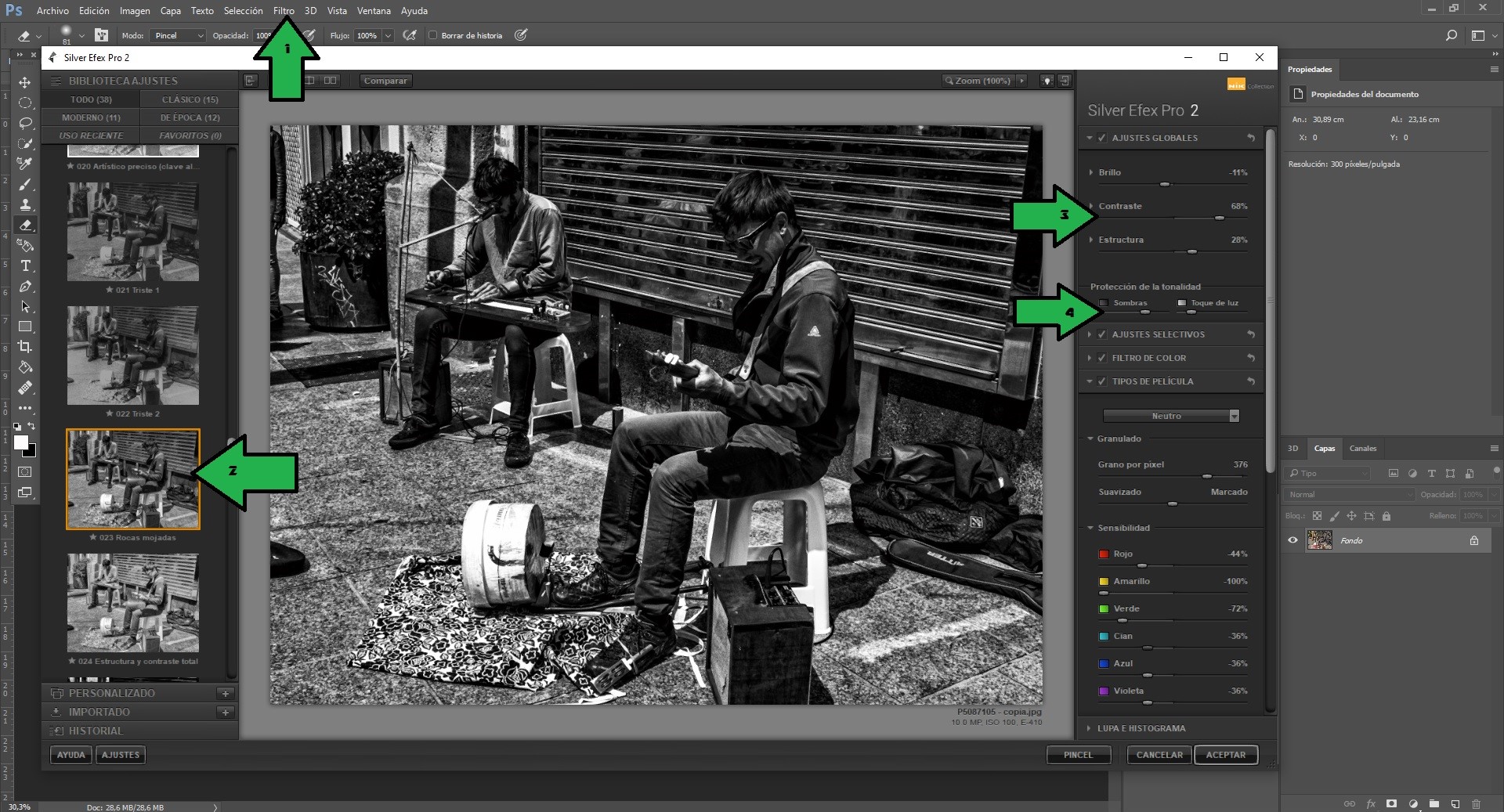Select the Crop tool
Viewport: 1504px width, 812px height.
pyautogui.click(x=25, y=347)
